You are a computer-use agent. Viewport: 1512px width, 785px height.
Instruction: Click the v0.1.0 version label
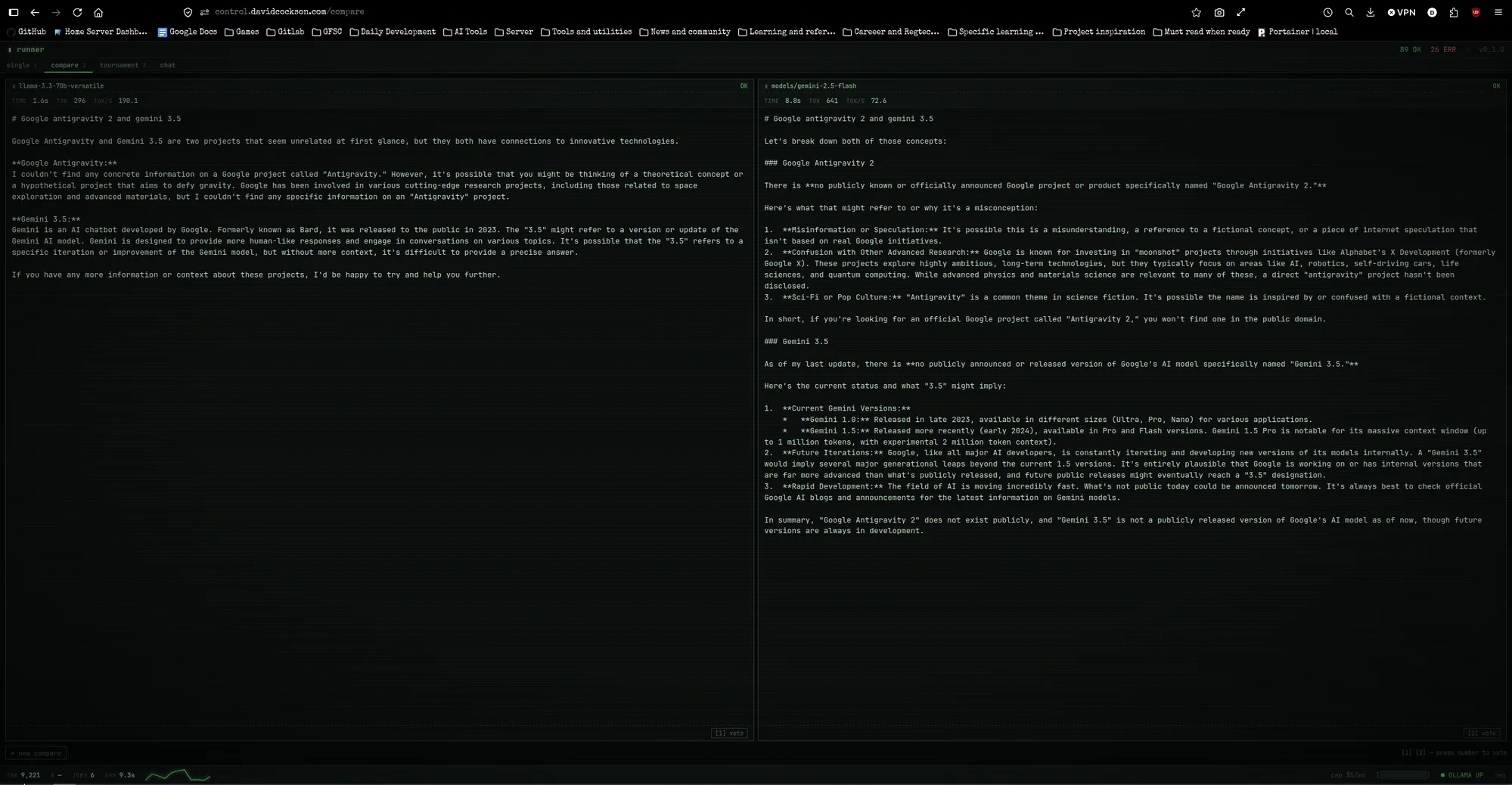[x=1491, y=50]
